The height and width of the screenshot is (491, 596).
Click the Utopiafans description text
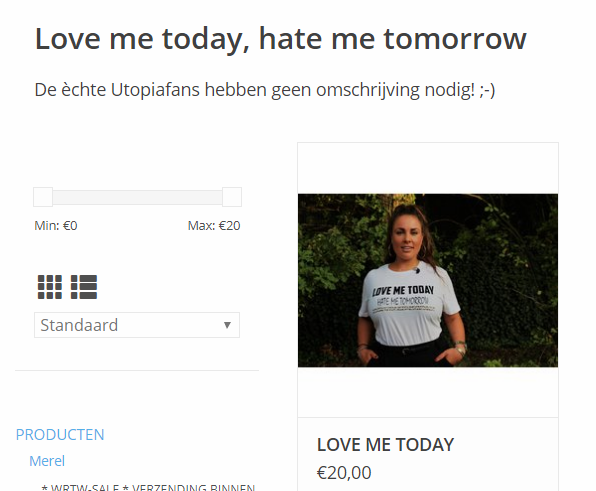(x=265, y=90)
